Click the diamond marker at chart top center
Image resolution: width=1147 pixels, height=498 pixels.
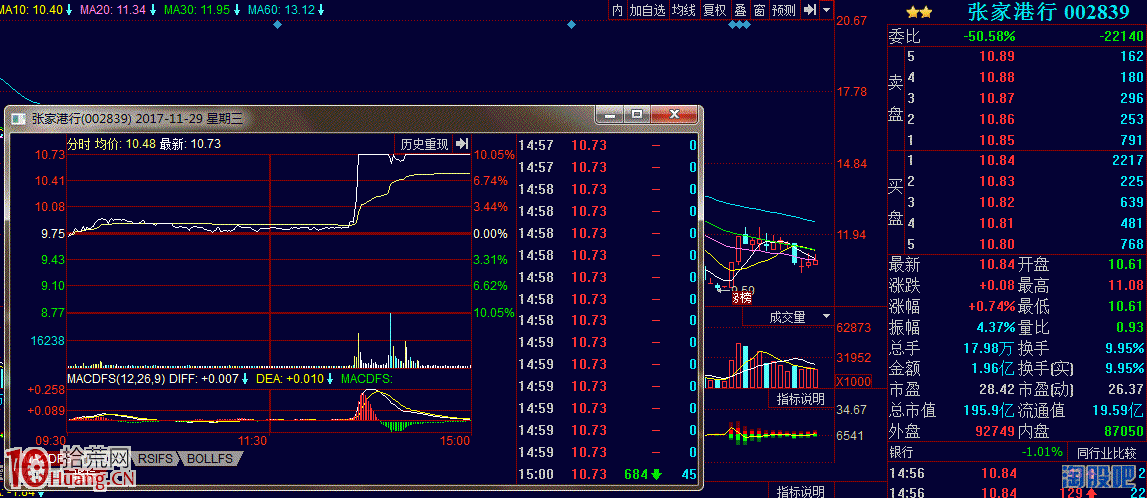pyautogui.click(x=572, y=25)
